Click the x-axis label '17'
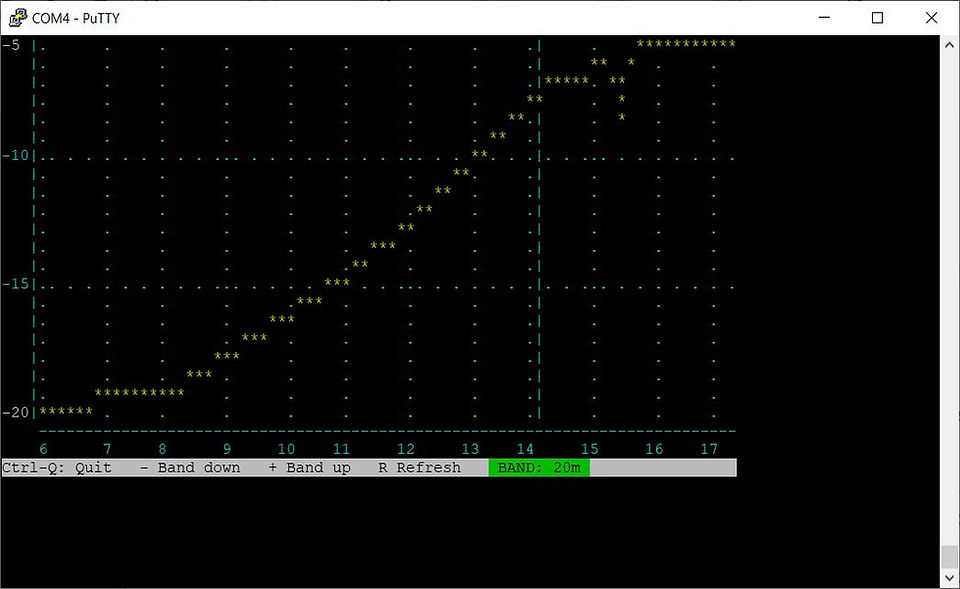 [709, 449]
